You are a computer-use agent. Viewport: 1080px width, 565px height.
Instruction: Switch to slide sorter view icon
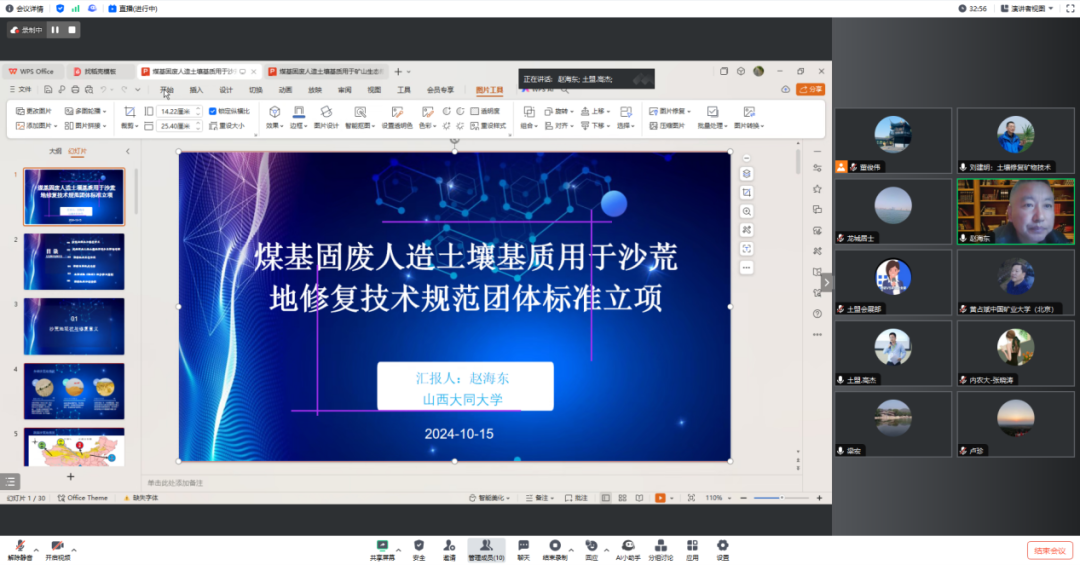[x=622, y=497]
